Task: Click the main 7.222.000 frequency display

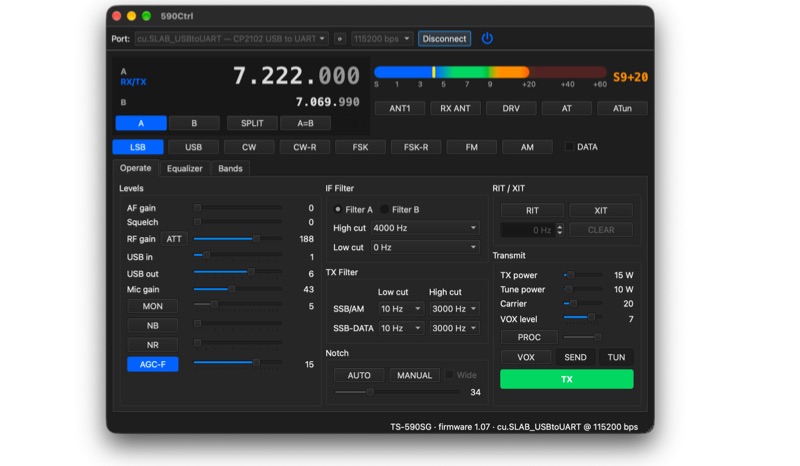Action: coord(296,76)
